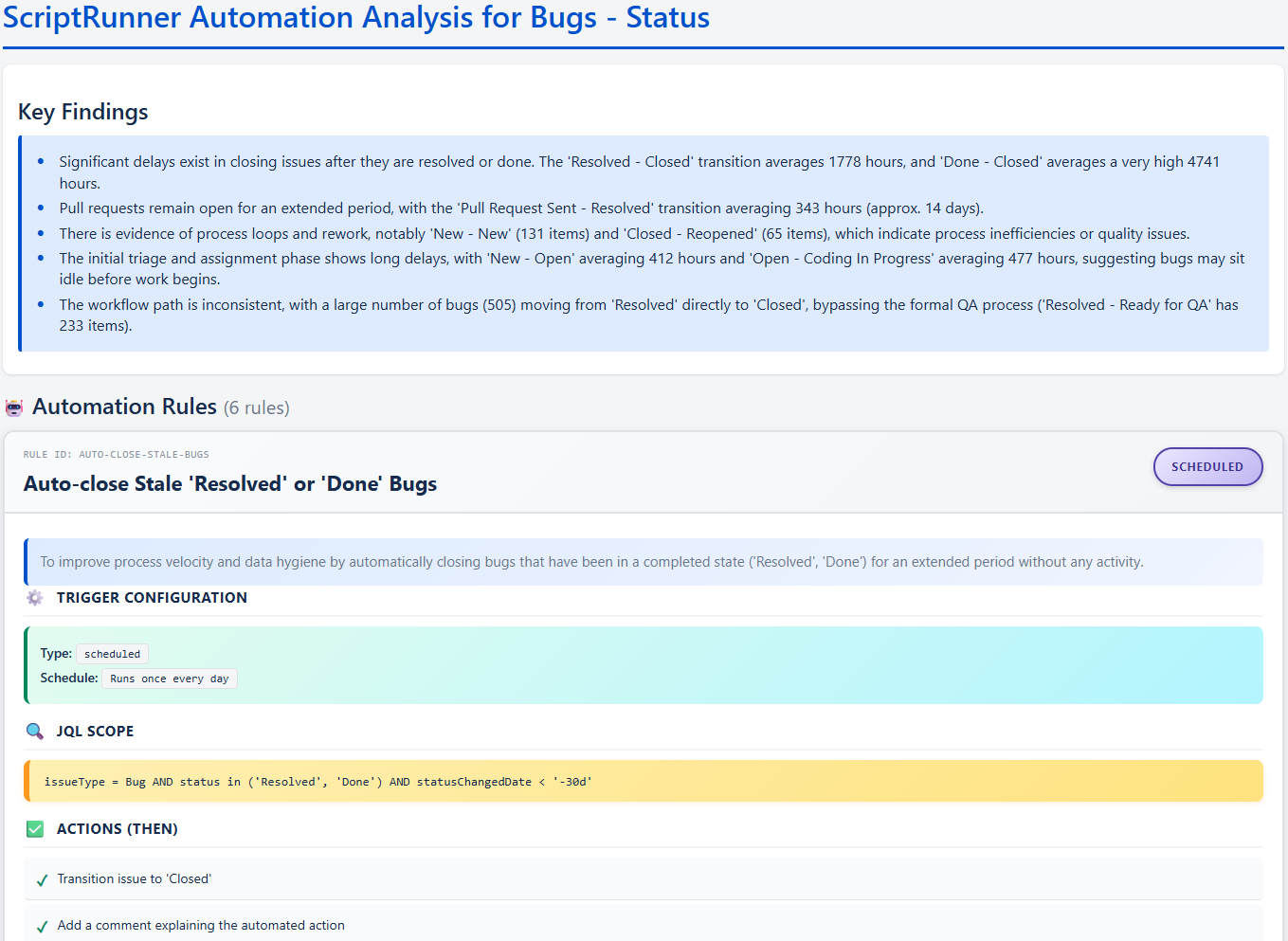Click the ScriptRunner Automation Analysis page title

[x=356, y=18]
